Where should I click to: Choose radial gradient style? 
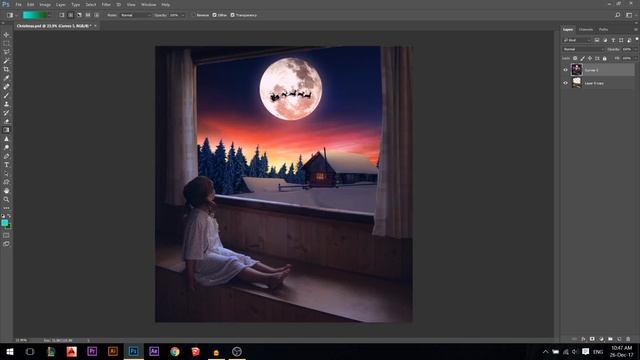70,15
